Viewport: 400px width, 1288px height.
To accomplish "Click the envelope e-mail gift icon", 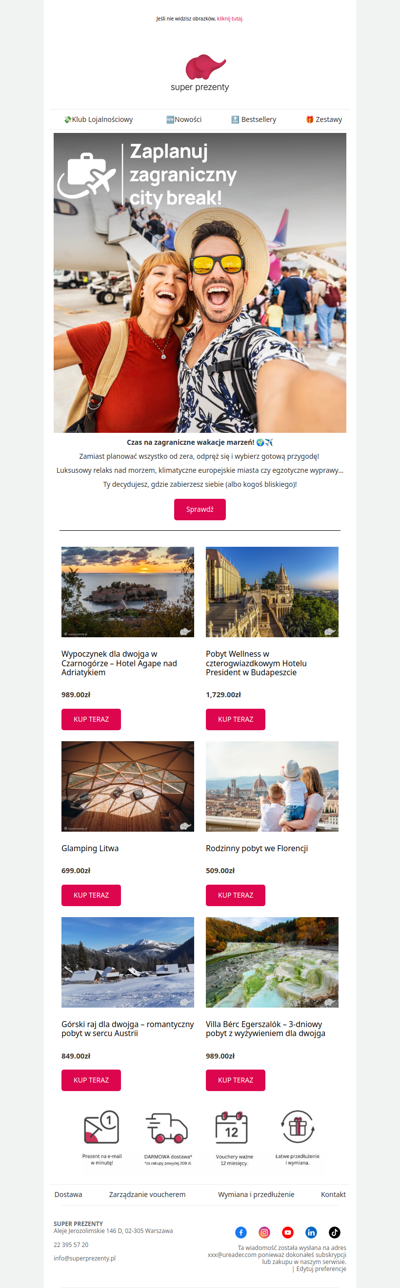I will coord(101,1127).
